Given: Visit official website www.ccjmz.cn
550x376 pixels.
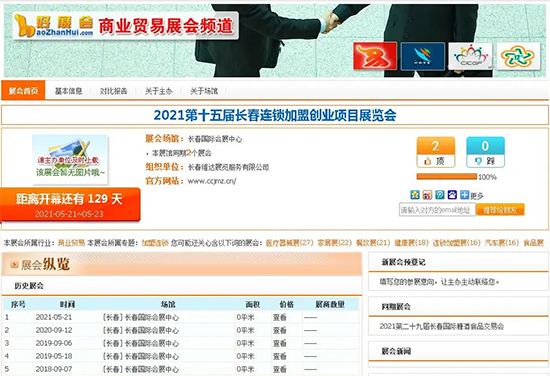Looking at the screenshot, I should coord(212,181).
